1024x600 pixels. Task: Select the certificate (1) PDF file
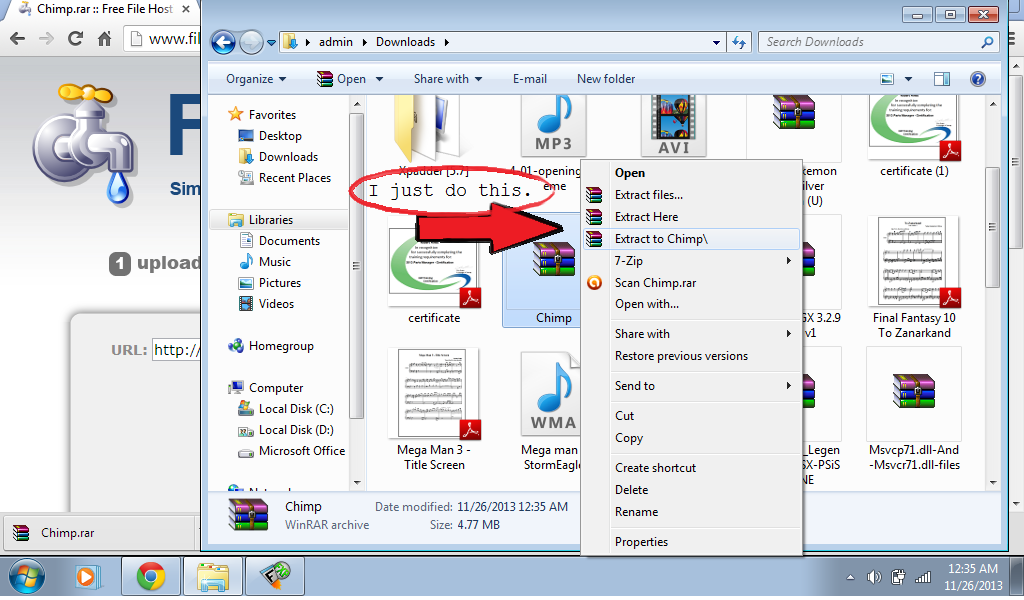pos(914,135)
